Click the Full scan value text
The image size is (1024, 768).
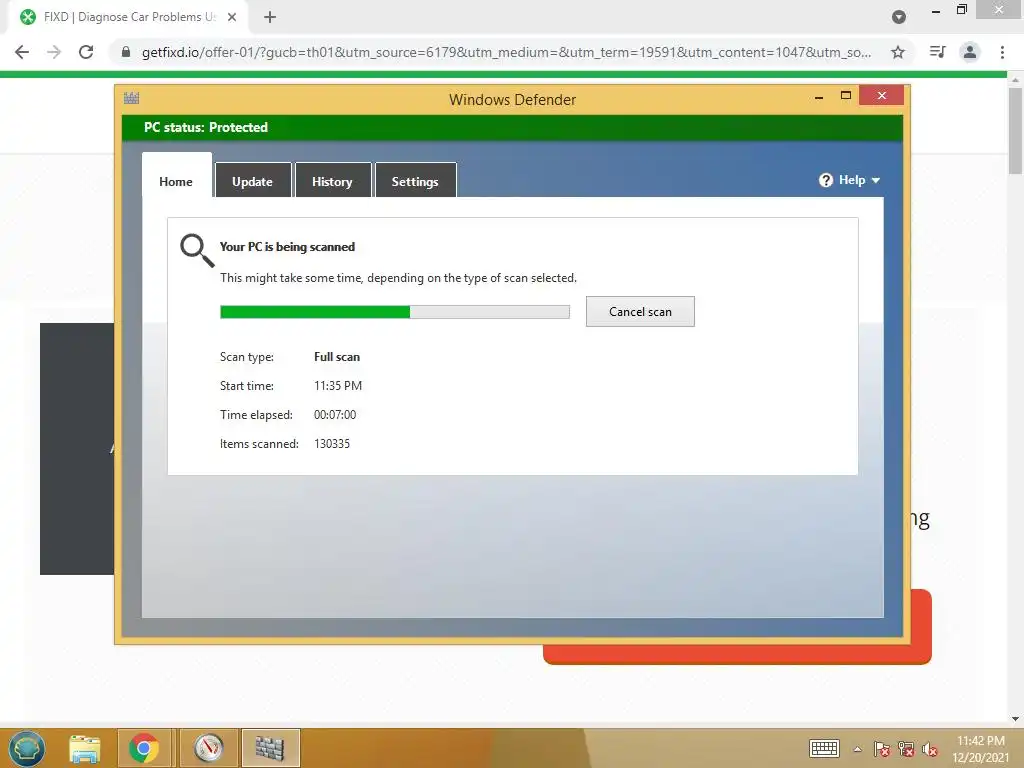point(337,357)
